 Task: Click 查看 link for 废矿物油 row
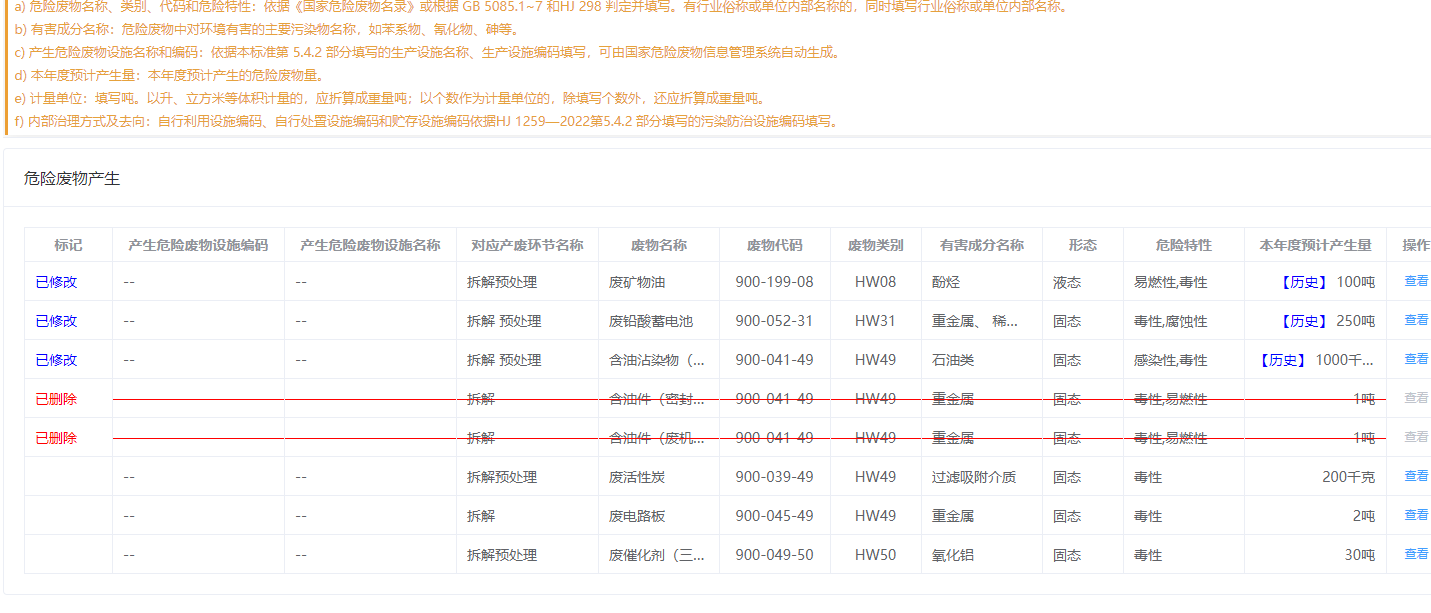1416,282
